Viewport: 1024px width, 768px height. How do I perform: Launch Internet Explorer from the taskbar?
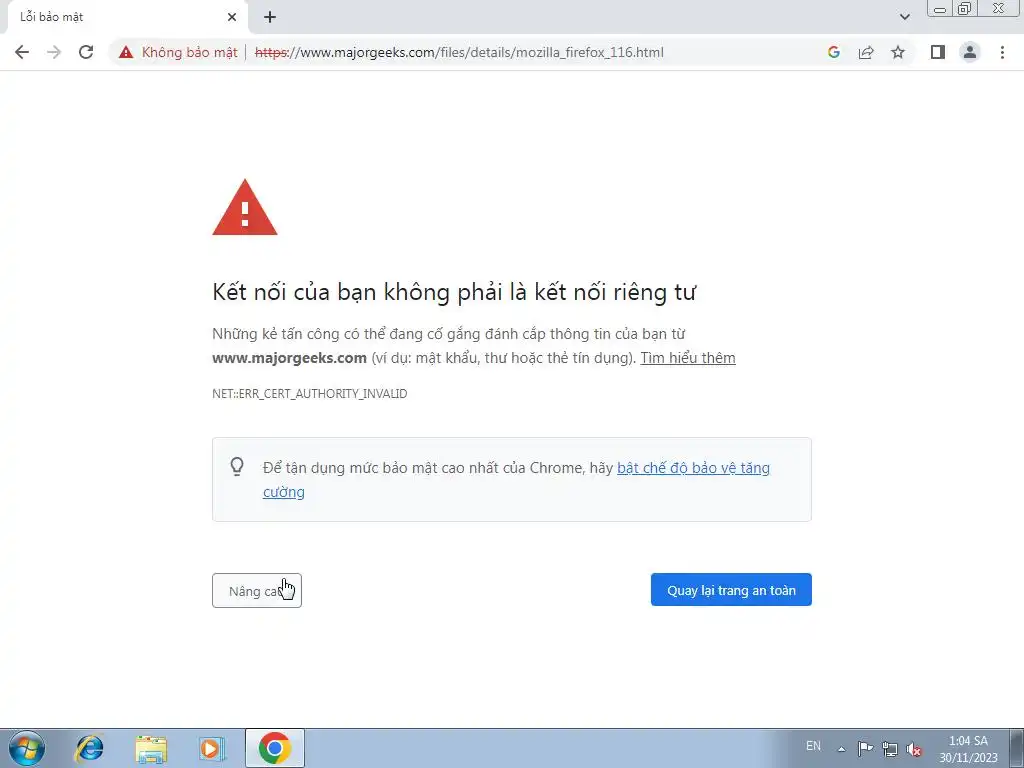pyautogui.click(x=89, y=748)
